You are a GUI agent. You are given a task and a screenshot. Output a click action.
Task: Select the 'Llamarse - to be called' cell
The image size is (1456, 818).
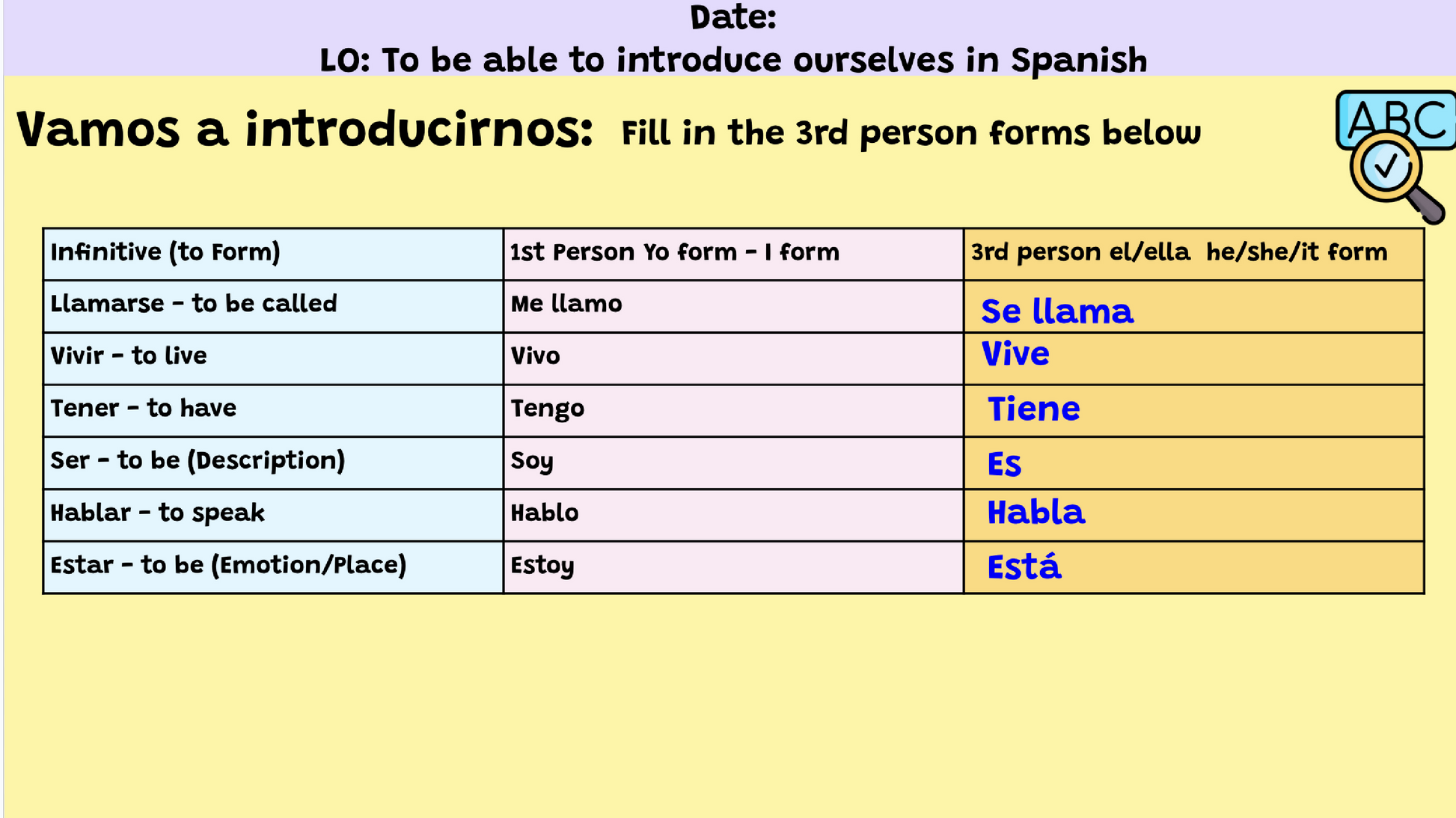(x=273, y=307)
